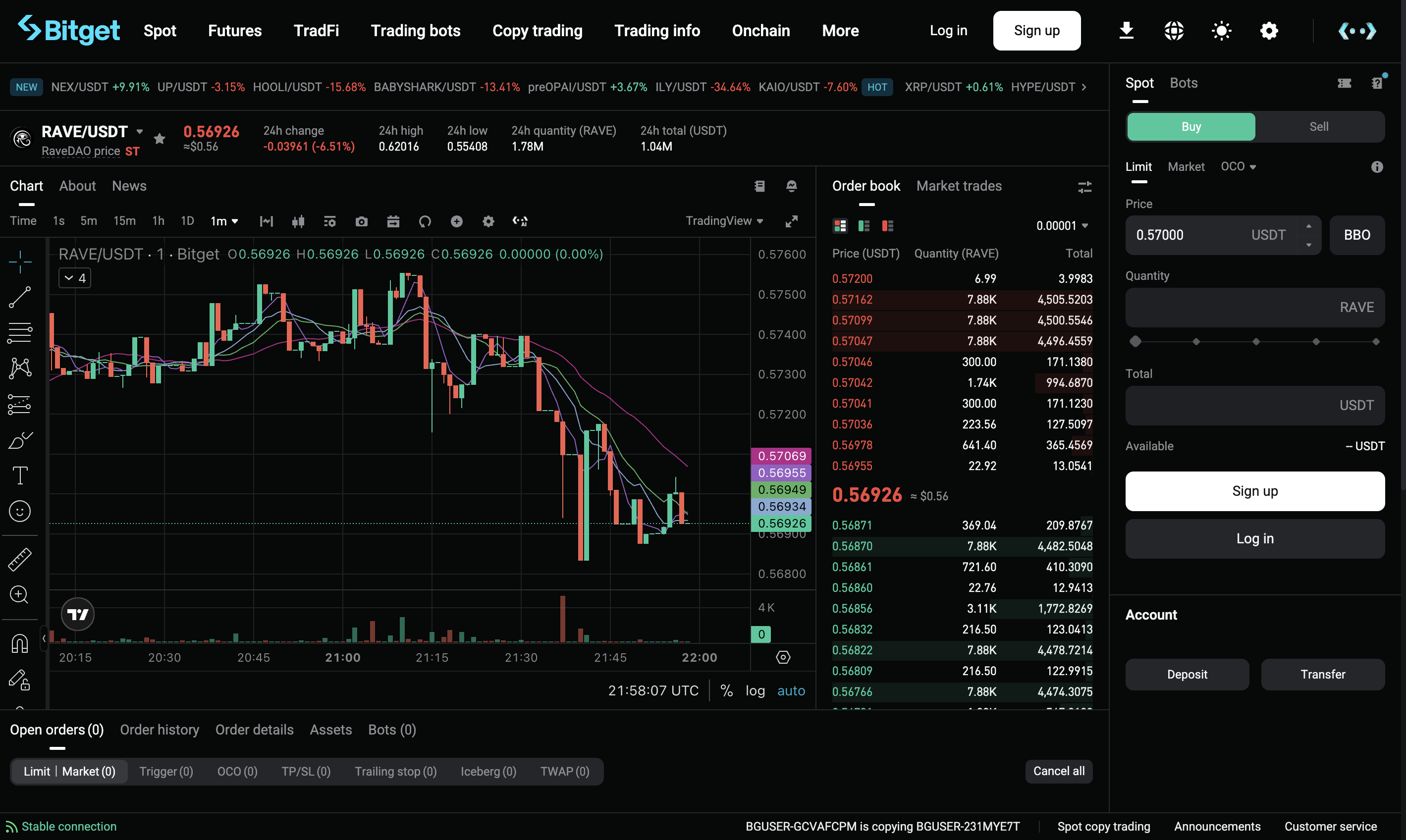The height and width of the screenshot is (840, 1406).
Task: Open chart time zone settings icon
Action: (x=783, y=657)
